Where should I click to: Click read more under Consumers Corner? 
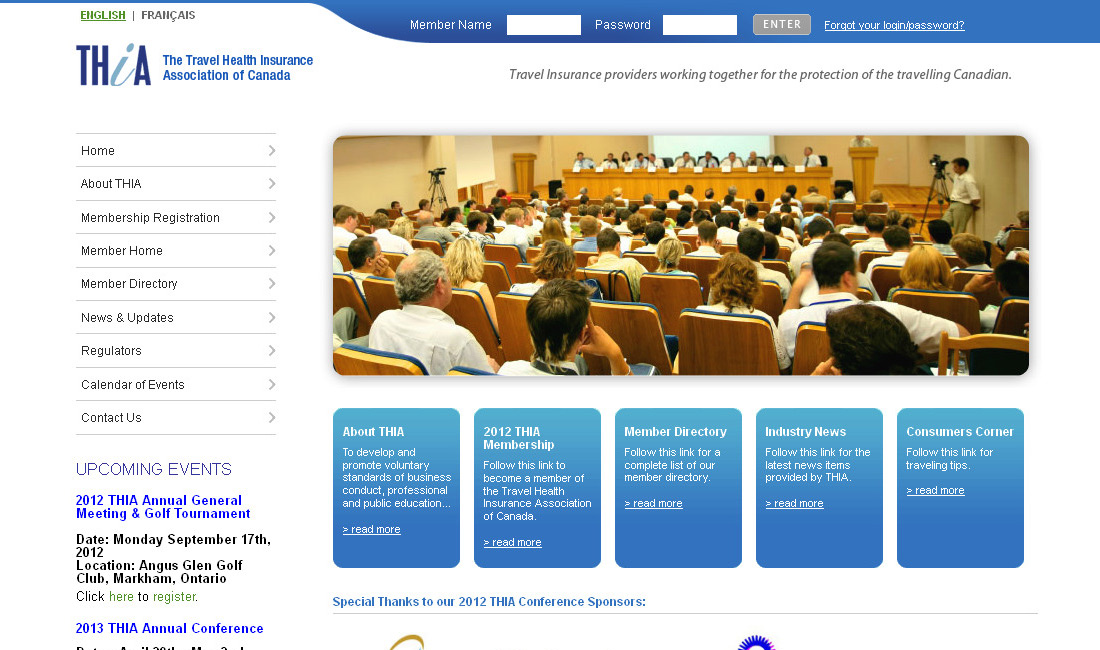(x=935, y=490)
